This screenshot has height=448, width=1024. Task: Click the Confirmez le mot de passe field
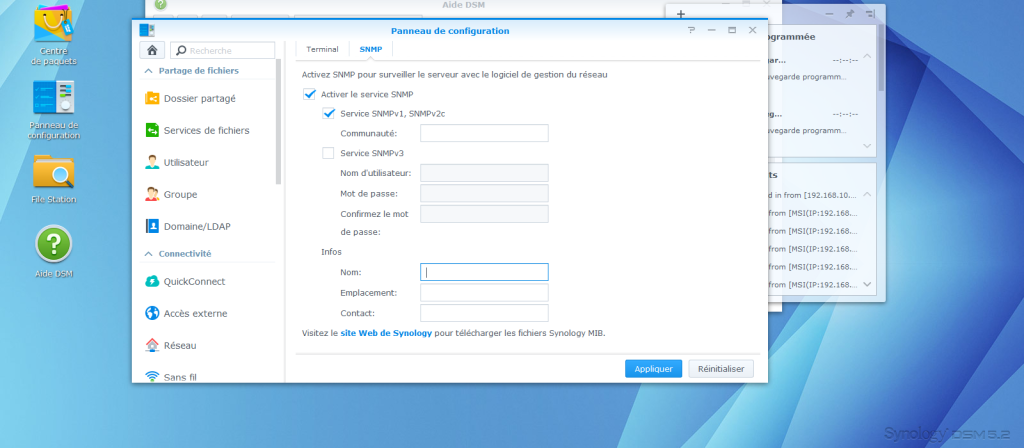[x=484, y=214]
